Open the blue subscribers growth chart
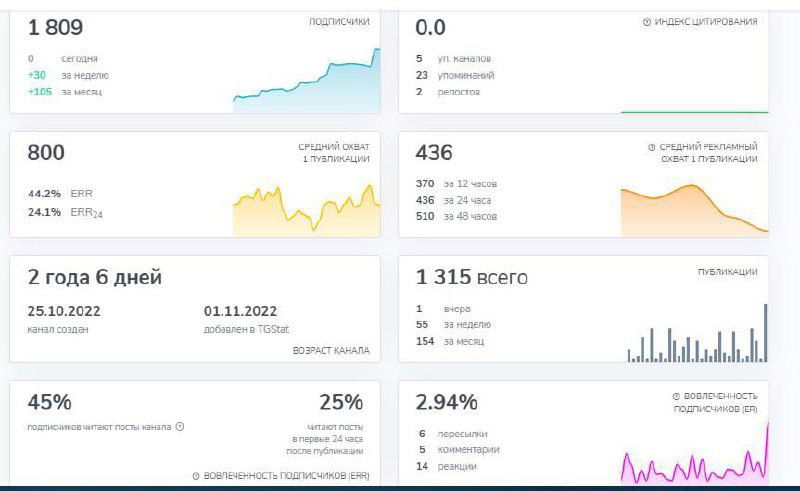Image resolution: width=800 pixels, height=491 pixels. (x=306, y=82)
